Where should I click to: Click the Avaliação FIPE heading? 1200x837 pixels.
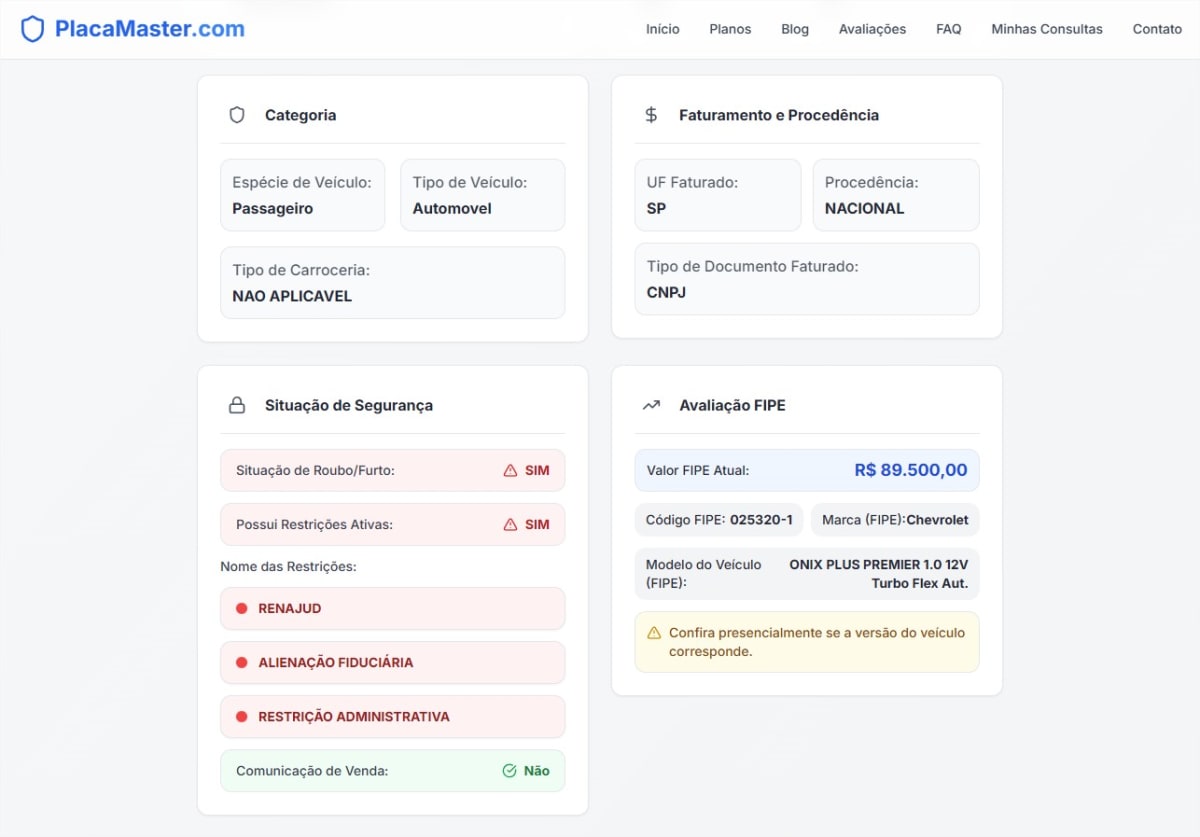(732, 405)
